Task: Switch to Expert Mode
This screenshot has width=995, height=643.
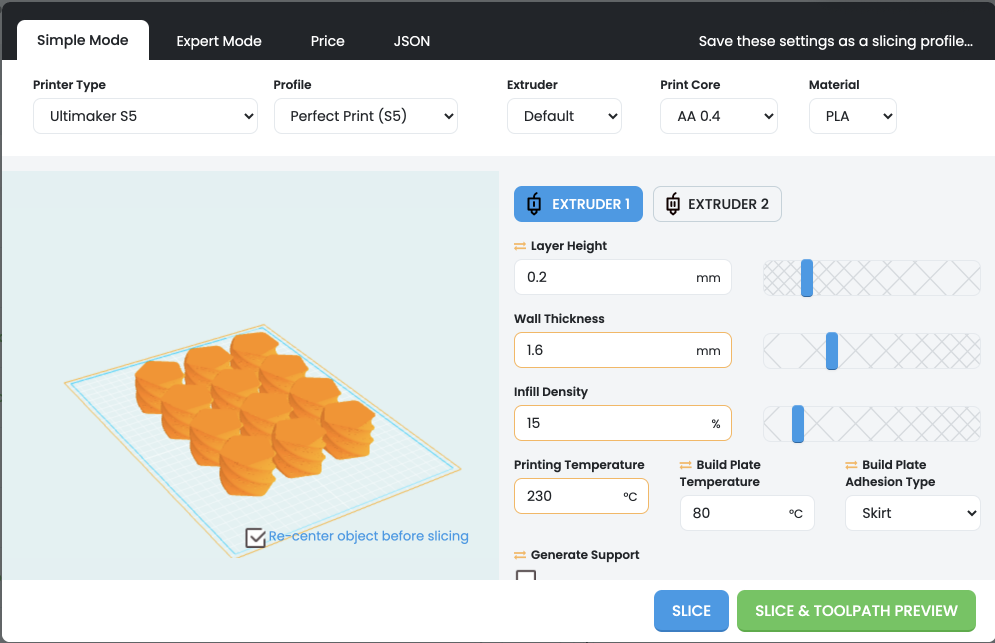Action: (x=219, y=41)
